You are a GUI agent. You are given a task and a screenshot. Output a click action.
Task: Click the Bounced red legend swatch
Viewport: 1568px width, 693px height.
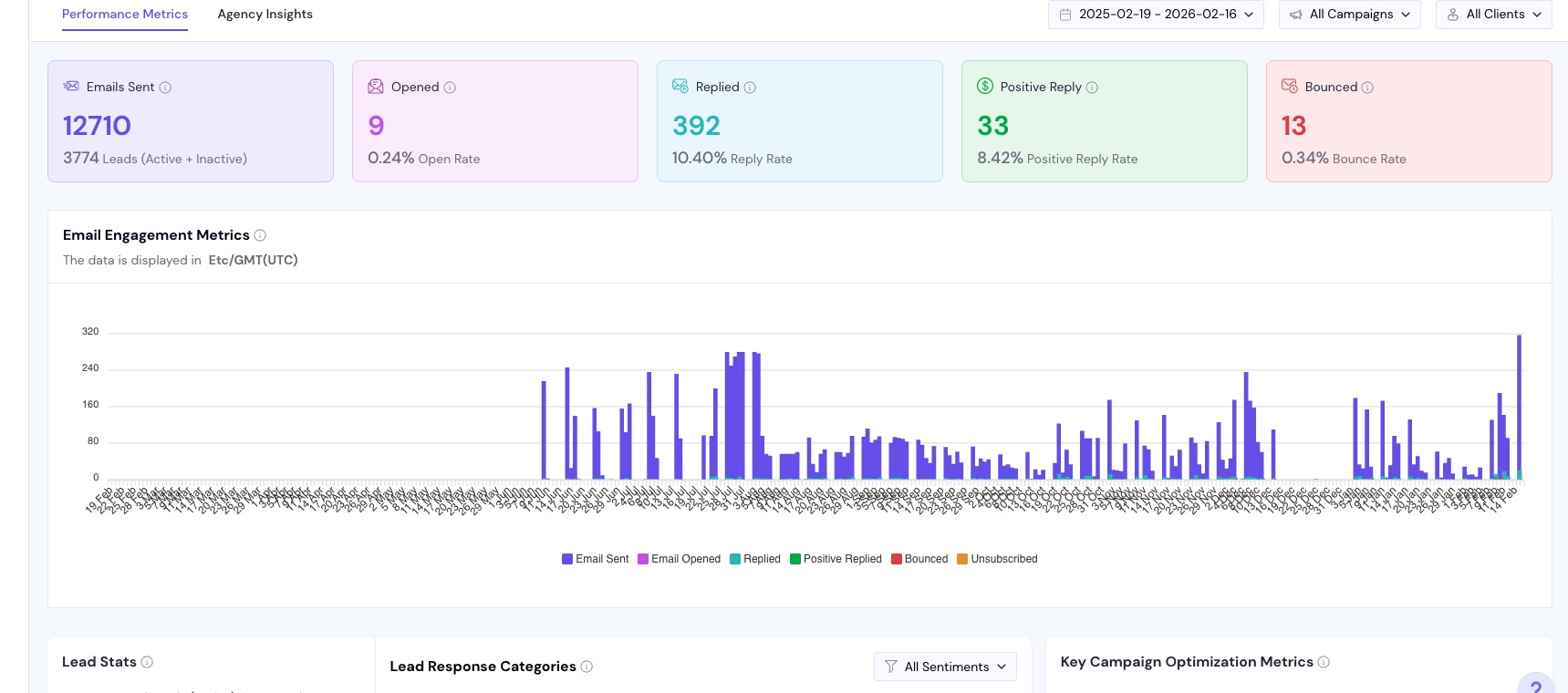point(897,559)
